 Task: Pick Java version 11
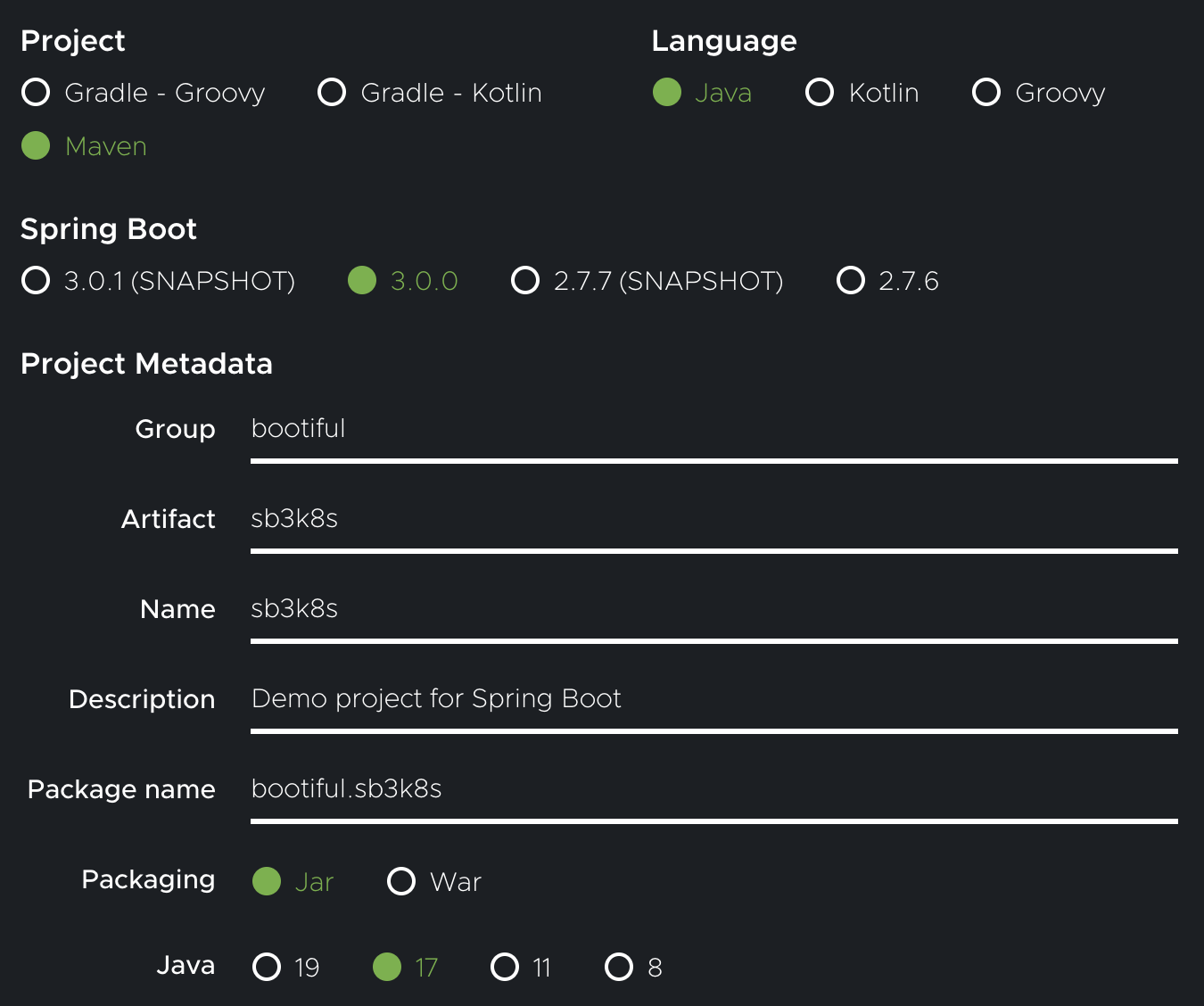[x=505, y=968]
